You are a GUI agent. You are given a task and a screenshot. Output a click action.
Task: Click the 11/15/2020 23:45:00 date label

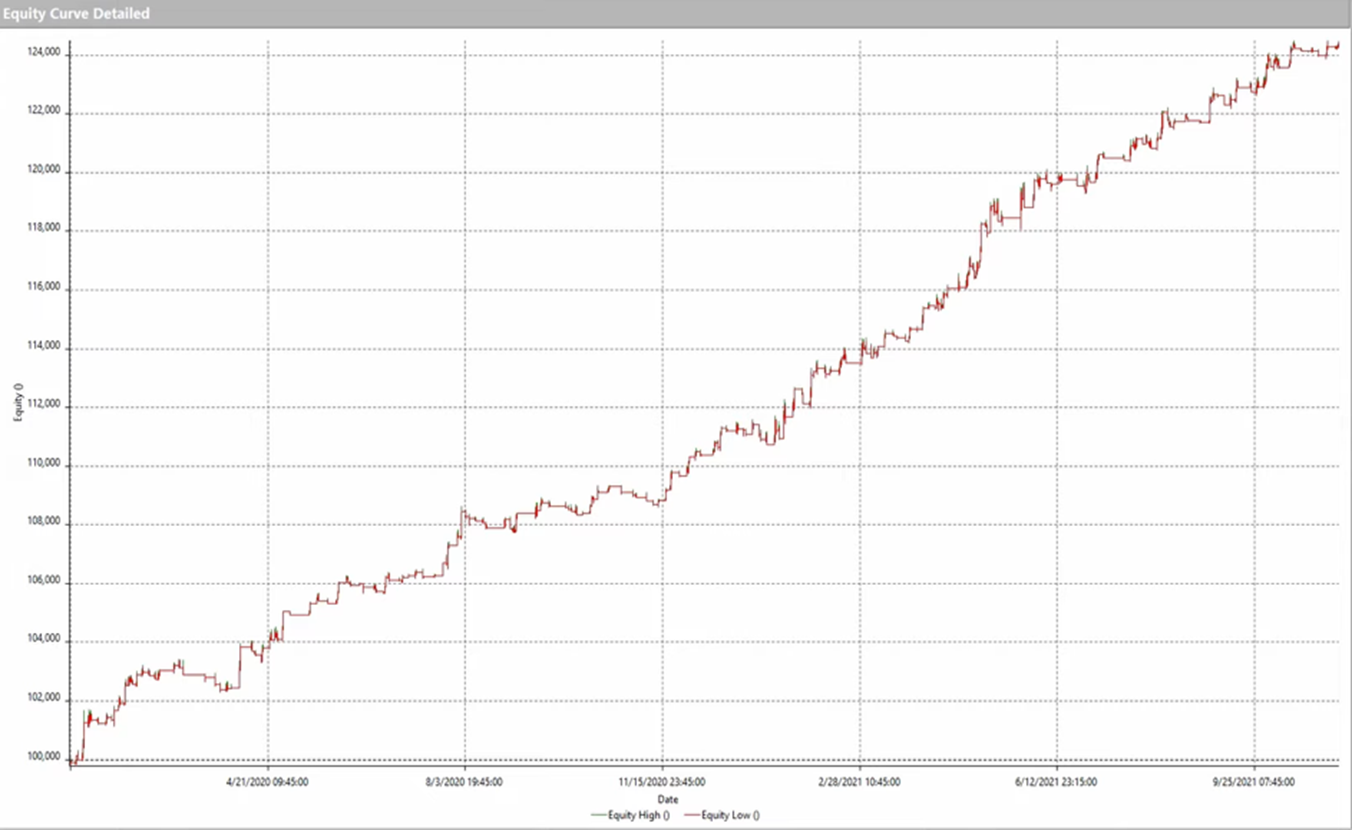coord(662,782)
